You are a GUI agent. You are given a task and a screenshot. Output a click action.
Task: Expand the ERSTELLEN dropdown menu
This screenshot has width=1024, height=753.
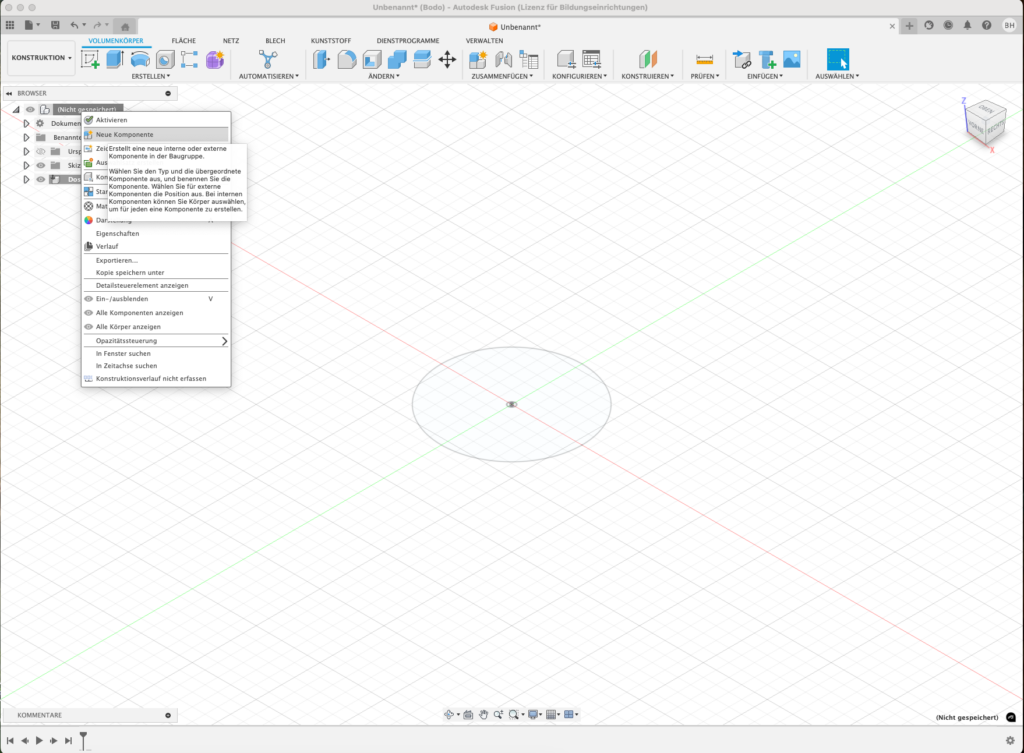click(x=151, y=76)
